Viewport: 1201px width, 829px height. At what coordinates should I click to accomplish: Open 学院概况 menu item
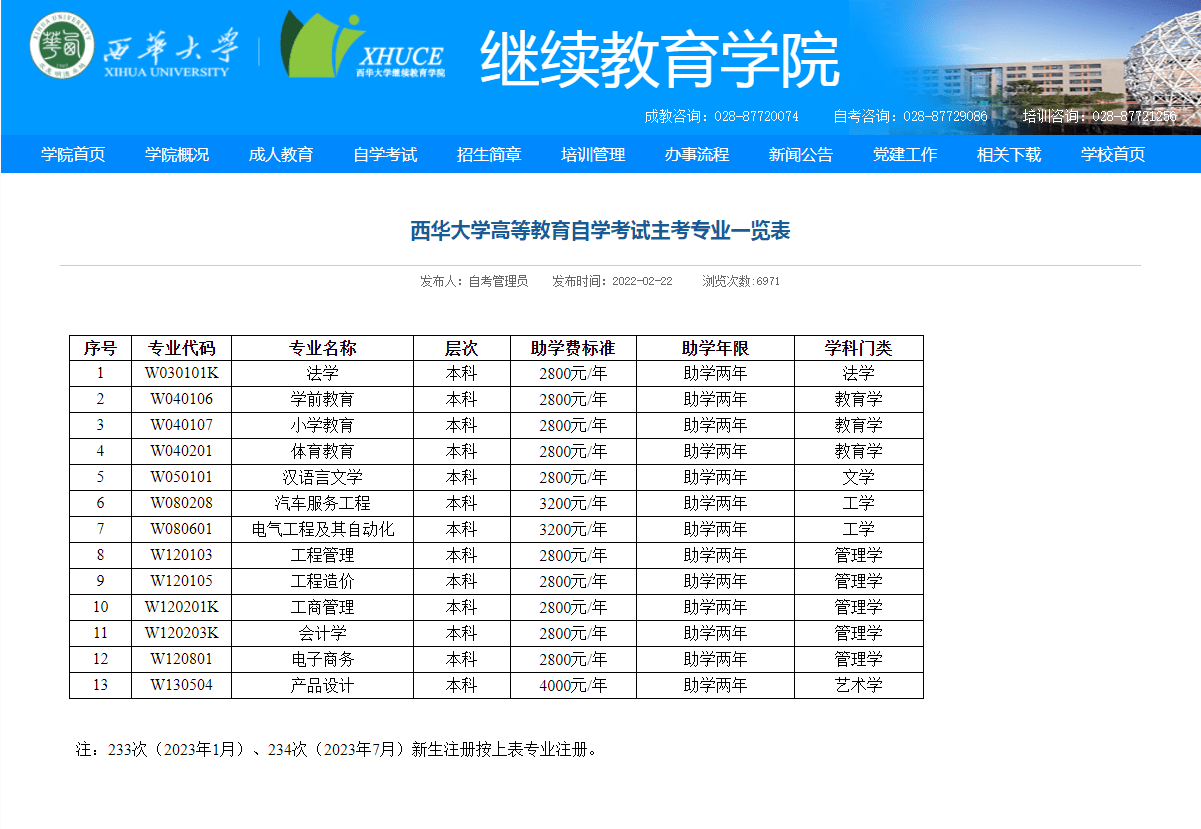click(x=177, y=154)
